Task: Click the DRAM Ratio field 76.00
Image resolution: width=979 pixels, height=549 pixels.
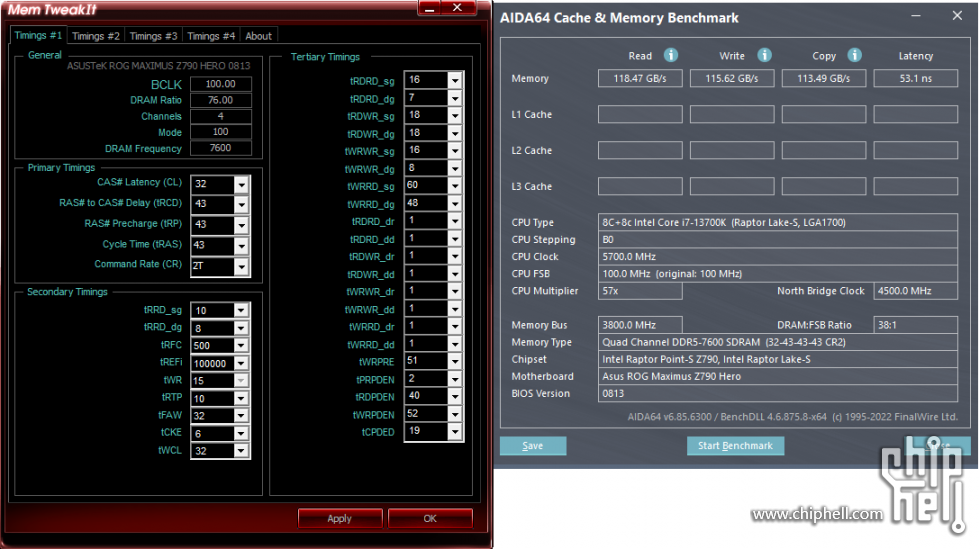Action: 220,100
